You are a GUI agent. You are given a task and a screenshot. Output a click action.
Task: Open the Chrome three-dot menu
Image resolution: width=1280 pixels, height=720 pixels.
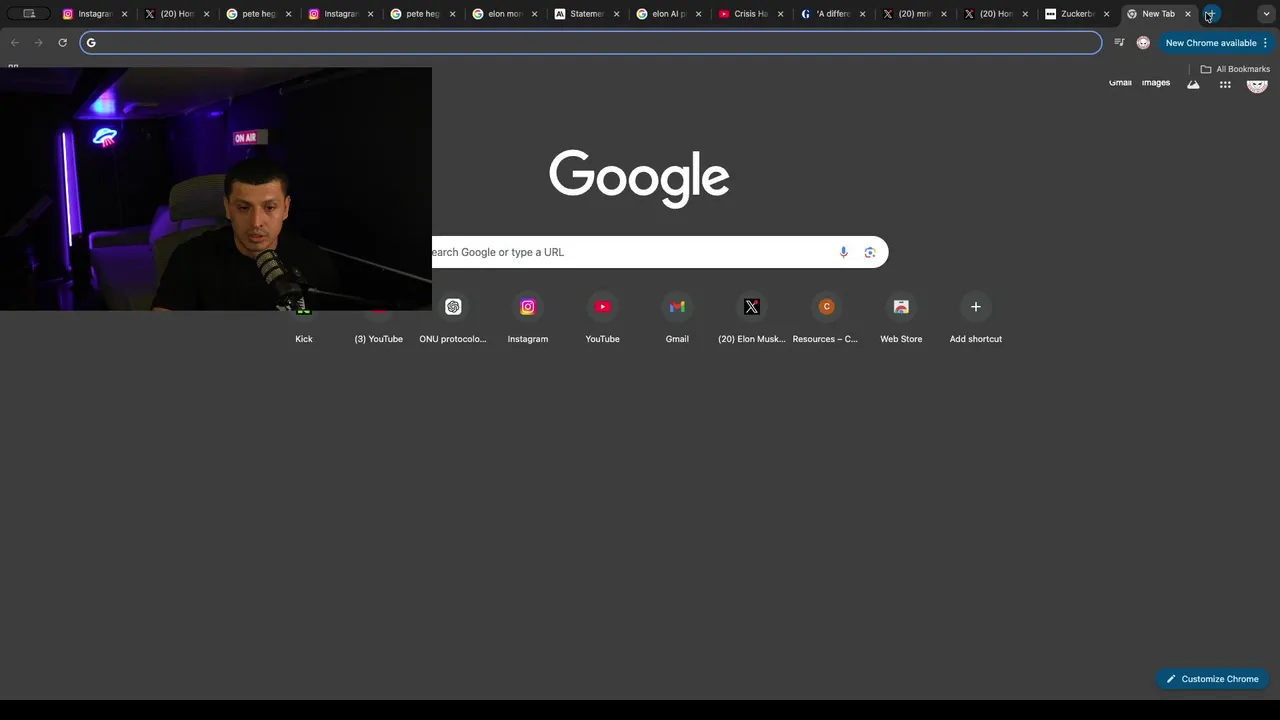(x=1265, y=43)
